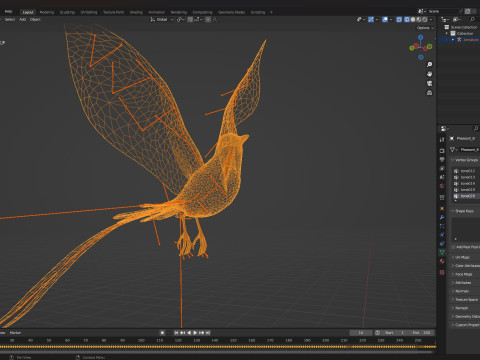
Task: Toggle viewport gizmos visibility
Action: point(371,19)
